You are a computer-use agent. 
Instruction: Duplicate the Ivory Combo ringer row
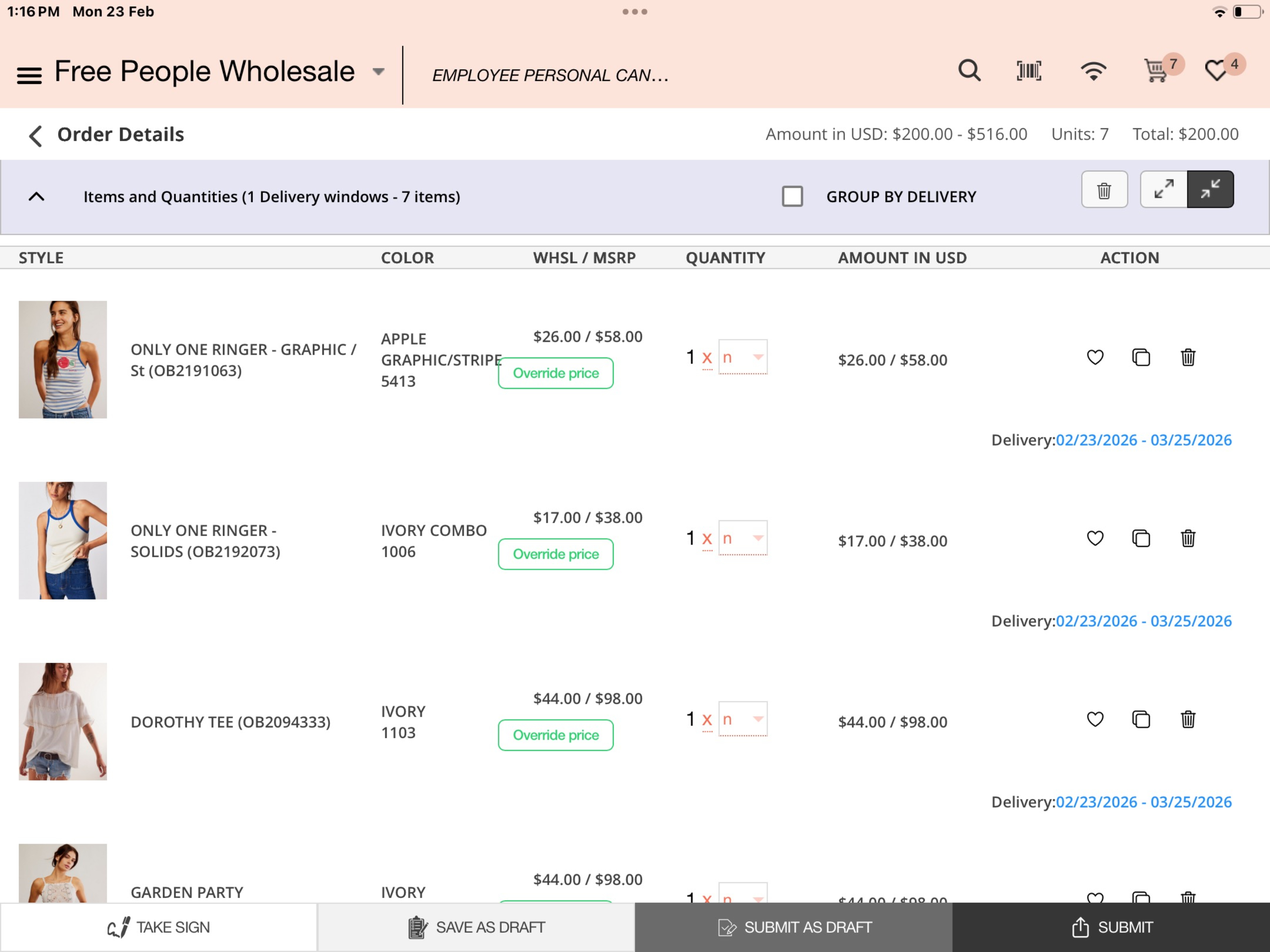[1141, 538]
